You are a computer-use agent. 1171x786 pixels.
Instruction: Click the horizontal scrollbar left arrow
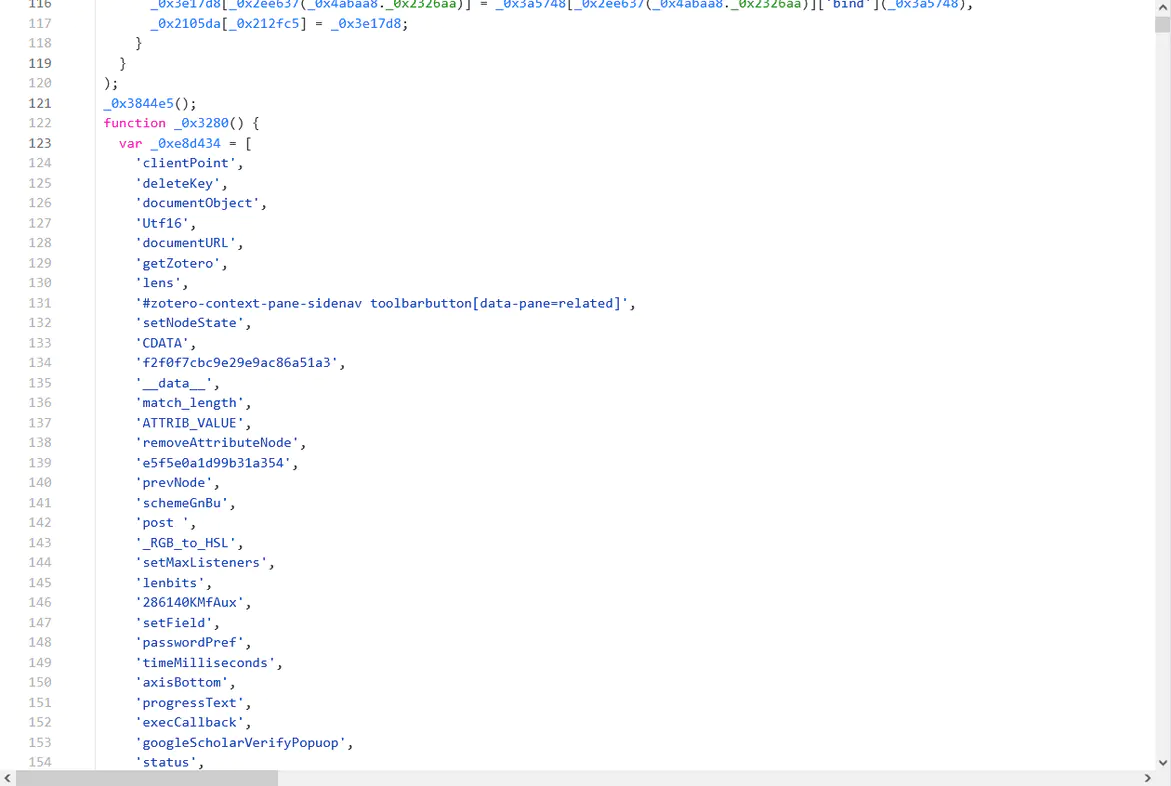(8, 778)
